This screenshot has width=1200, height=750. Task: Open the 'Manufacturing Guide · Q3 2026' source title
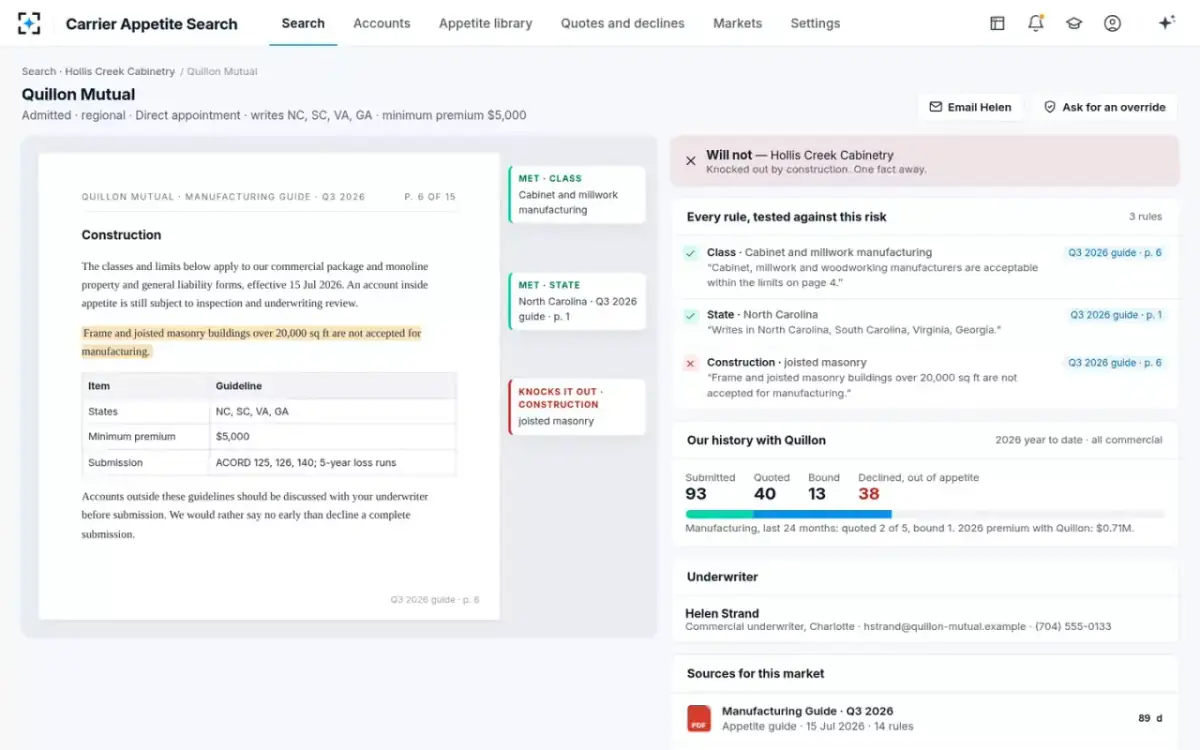[807, 711]
